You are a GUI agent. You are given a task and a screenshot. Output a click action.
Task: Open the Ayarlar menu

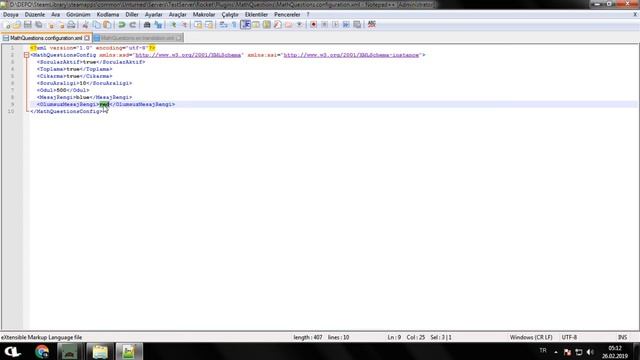pos(153,14)
